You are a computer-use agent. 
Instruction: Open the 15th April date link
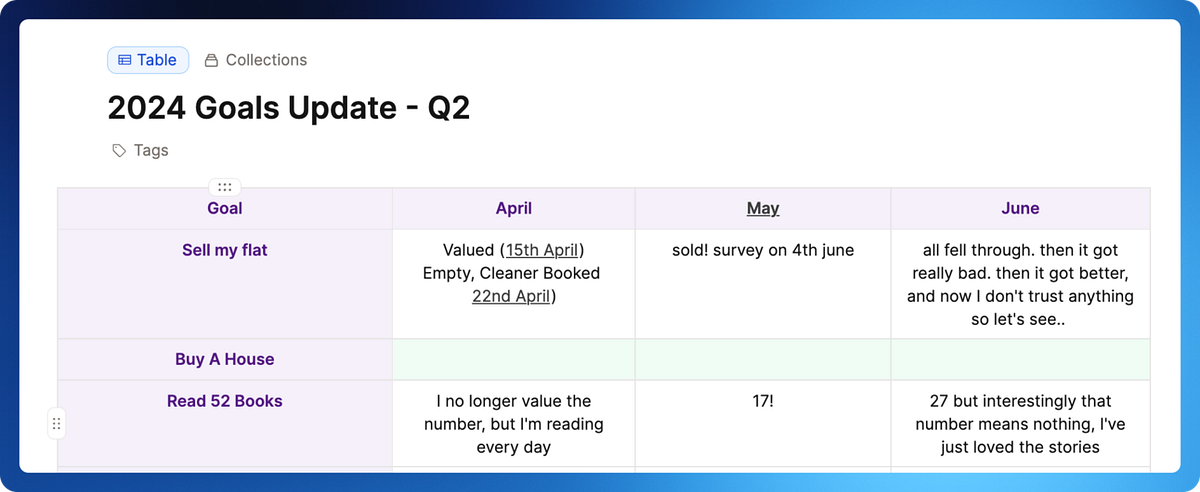click(x=544, y=250)
